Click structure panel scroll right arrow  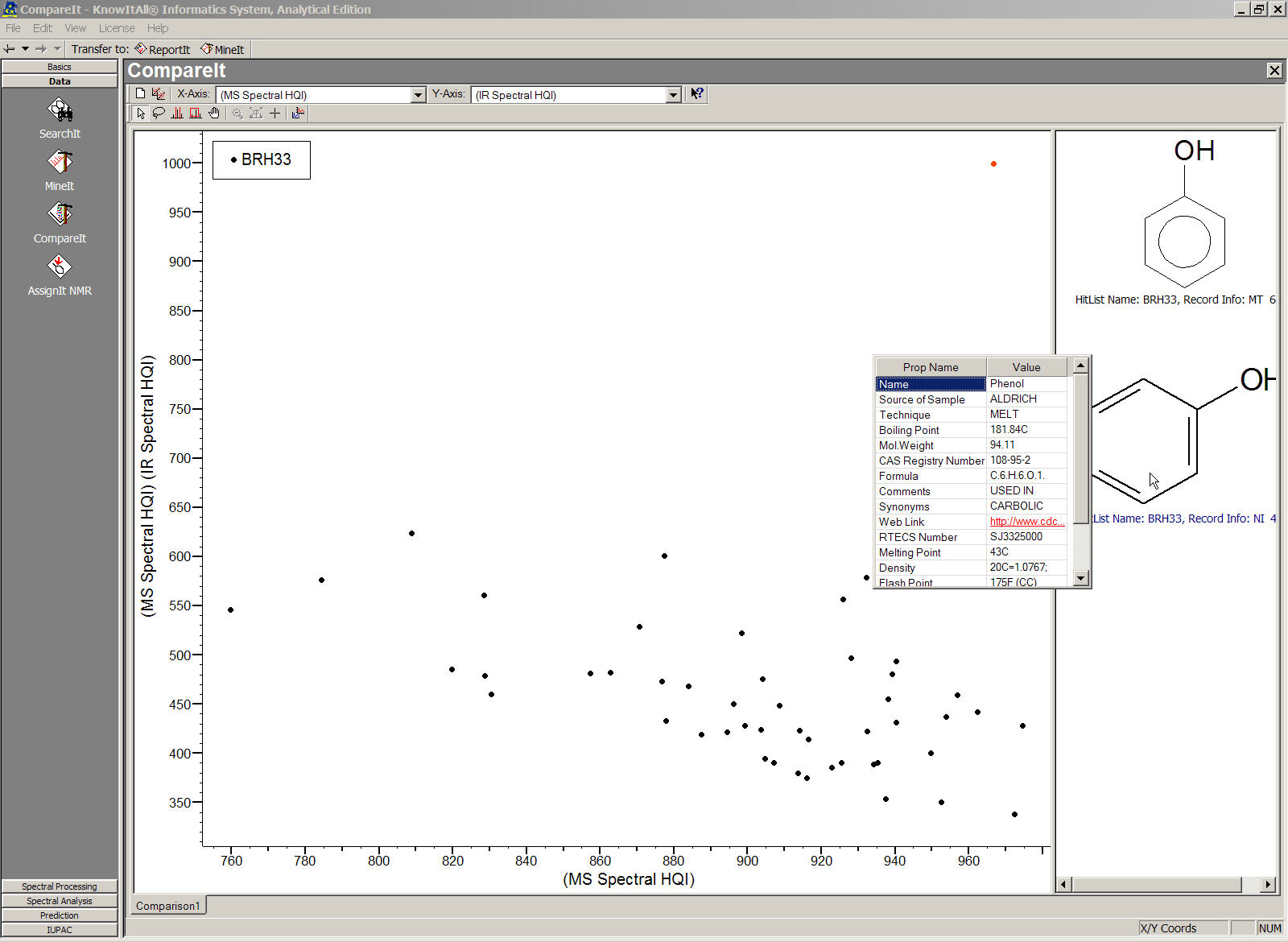(x=1268, y=885)
